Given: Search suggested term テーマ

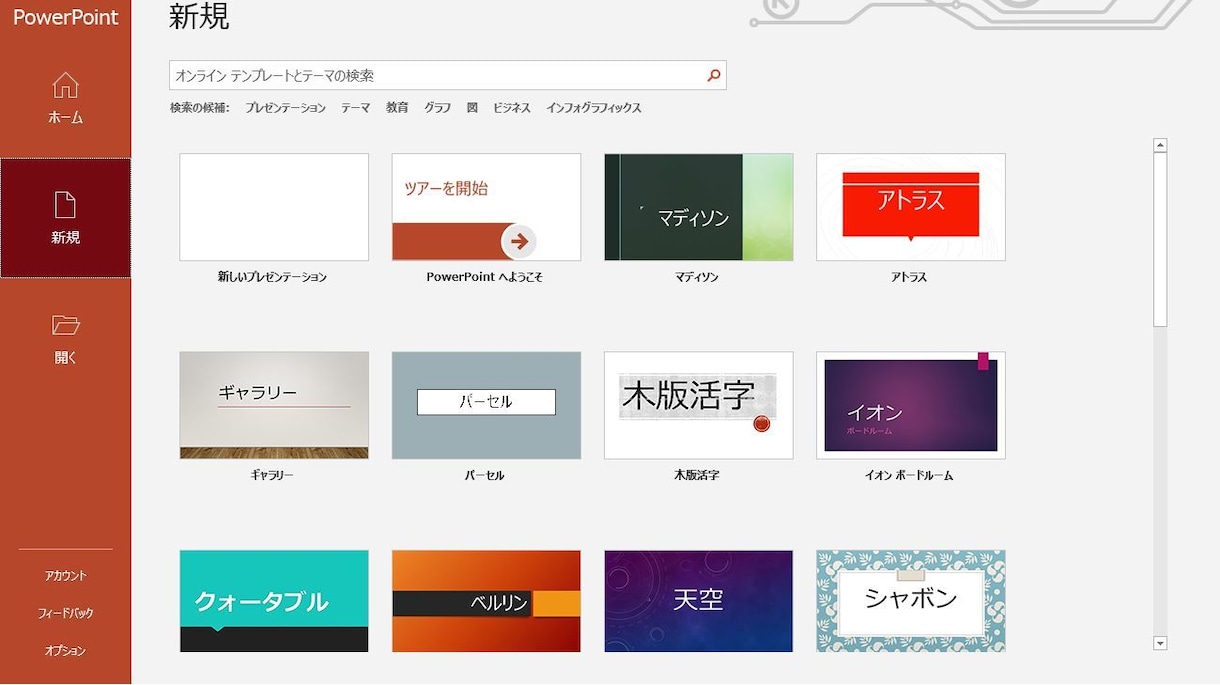Looking at the screenshot, I should tap(356, 108).
